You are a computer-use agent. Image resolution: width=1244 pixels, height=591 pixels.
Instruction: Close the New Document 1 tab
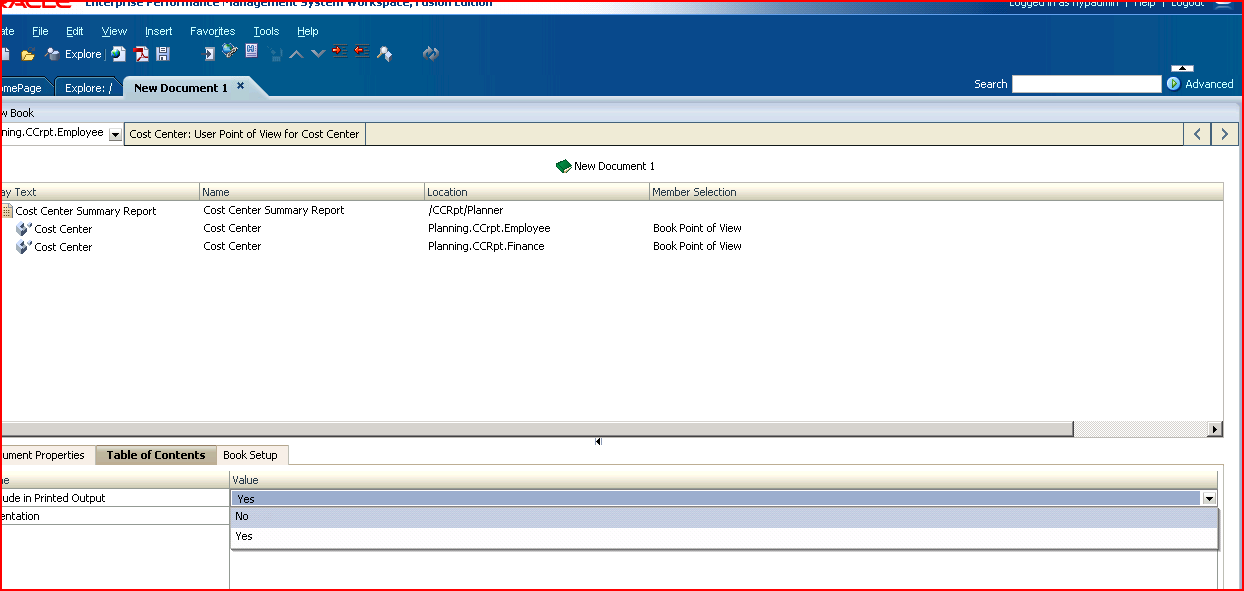point(240,86)
